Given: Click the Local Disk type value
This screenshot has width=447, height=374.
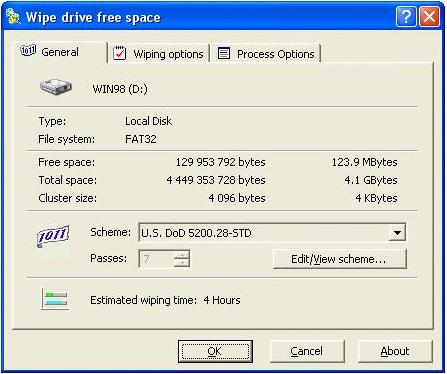Looking at the screenshot, I should click(x=148, y=121).
